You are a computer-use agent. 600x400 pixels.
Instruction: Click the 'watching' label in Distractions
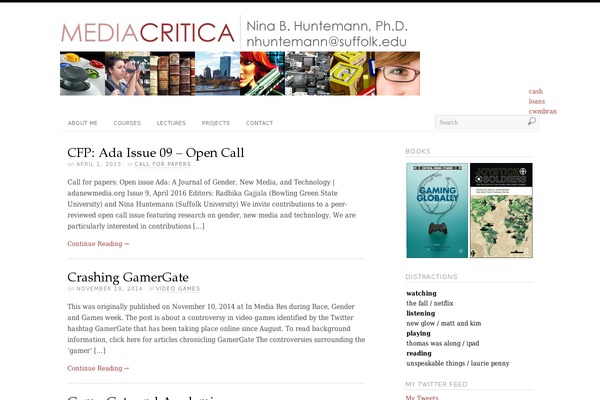(421, 293)
